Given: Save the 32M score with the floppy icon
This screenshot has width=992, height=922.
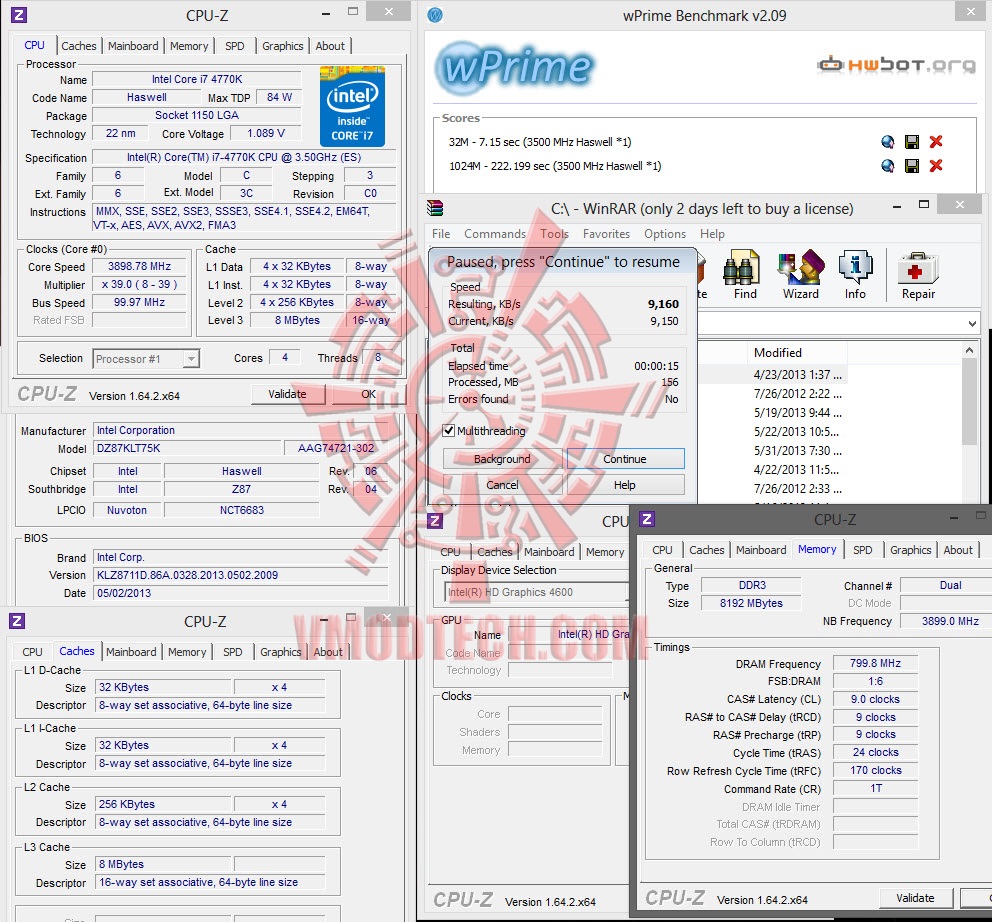Looking at the screenshot, I should pyautogui.click(x=912, y=142).
